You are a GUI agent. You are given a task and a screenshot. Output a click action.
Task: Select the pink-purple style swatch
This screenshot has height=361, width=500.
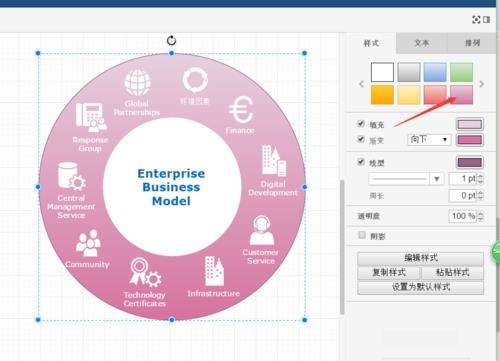point(462,95)
